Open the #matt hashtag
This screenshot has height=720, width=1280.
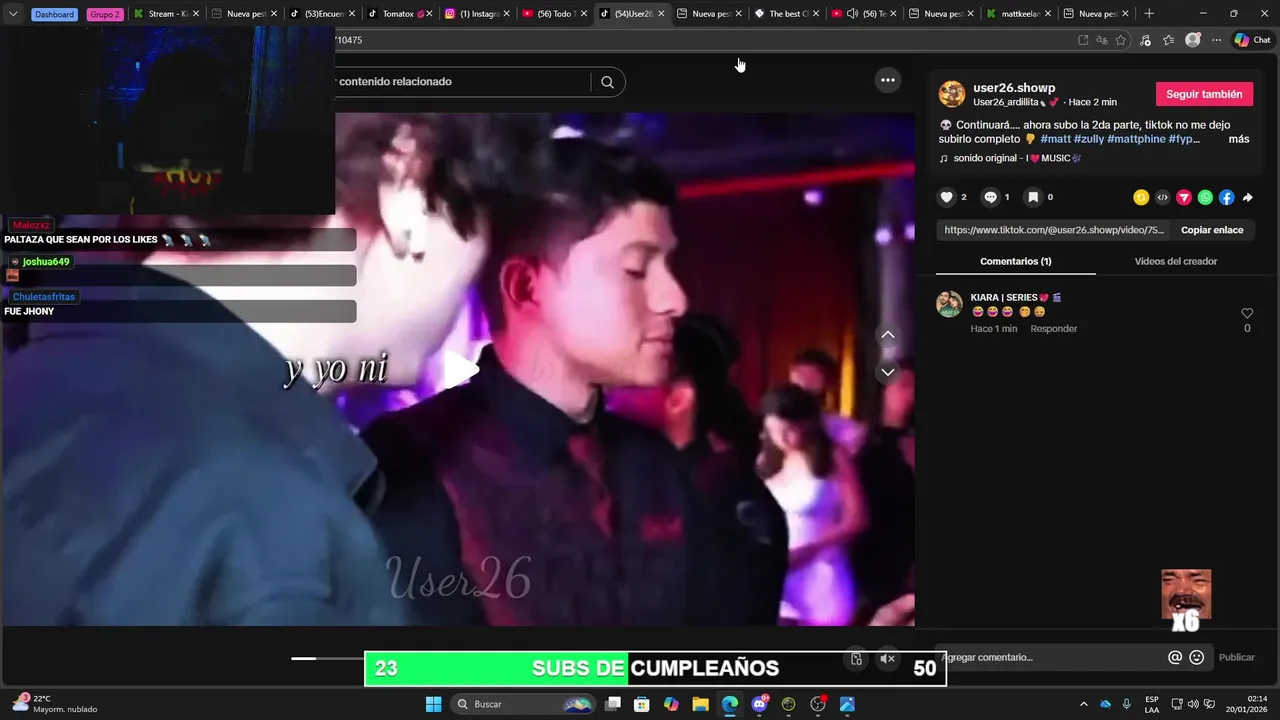tap(1055, 139)
